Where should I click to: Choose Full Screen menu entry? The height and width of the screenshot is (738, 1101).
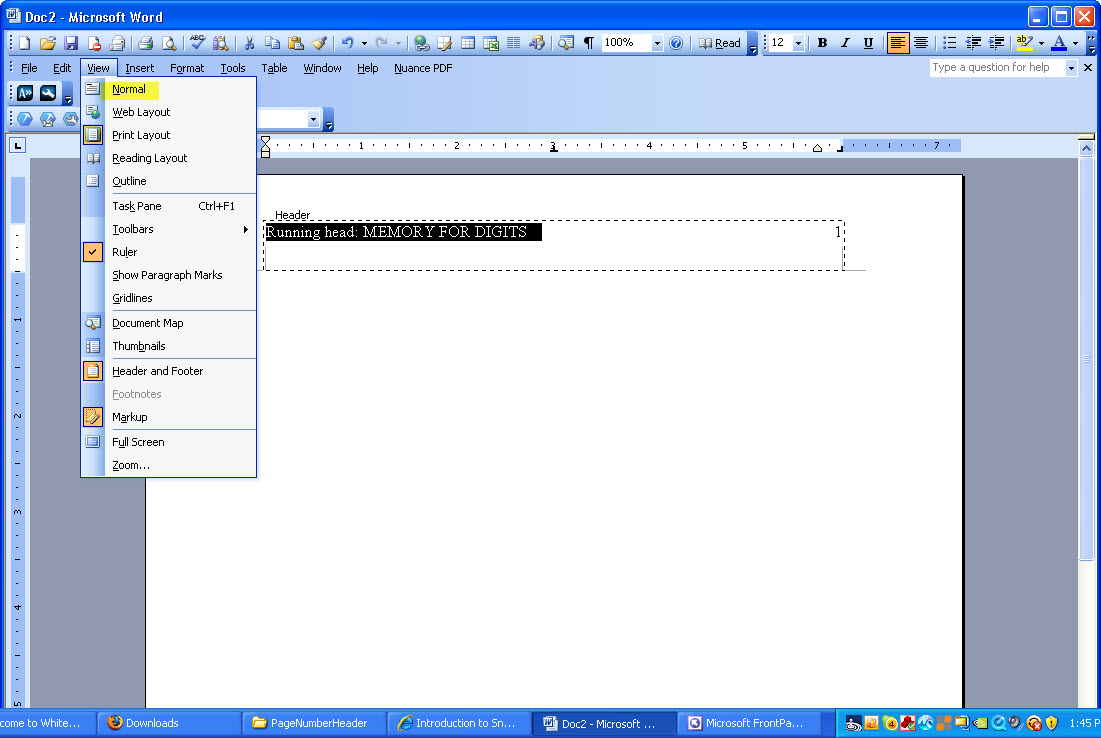pos(169,442)
